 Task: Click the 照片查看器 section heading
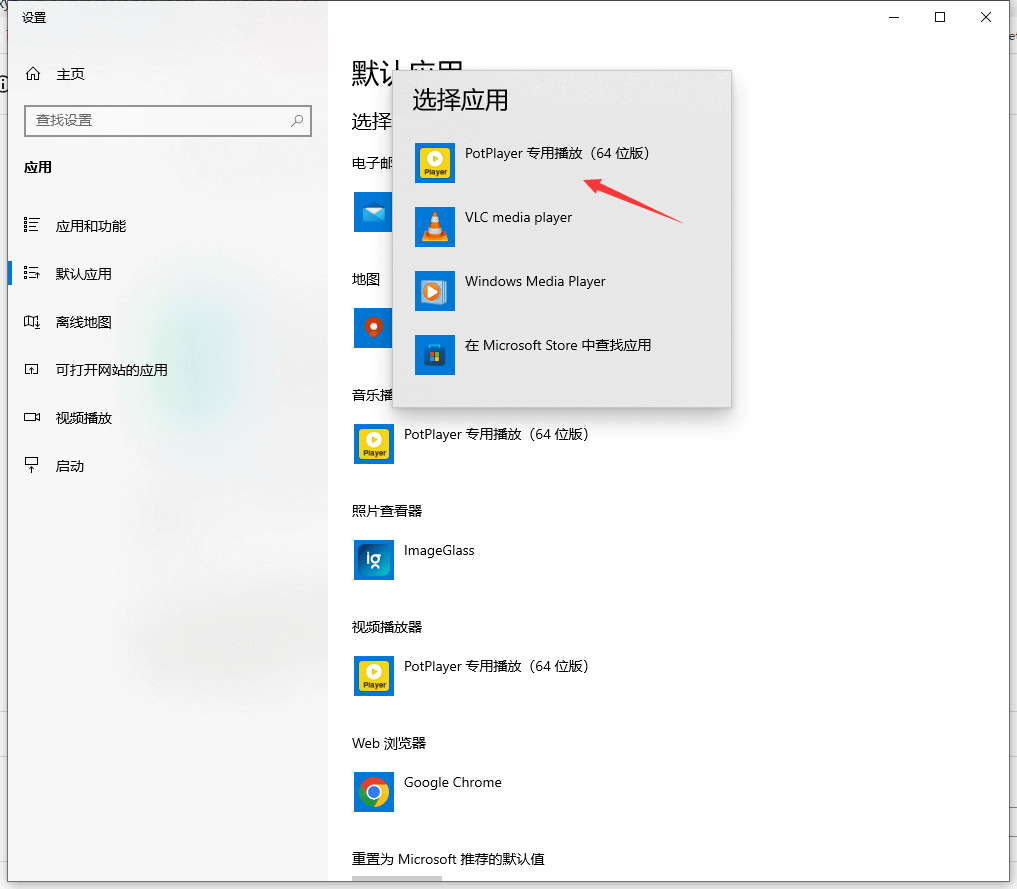387,511
